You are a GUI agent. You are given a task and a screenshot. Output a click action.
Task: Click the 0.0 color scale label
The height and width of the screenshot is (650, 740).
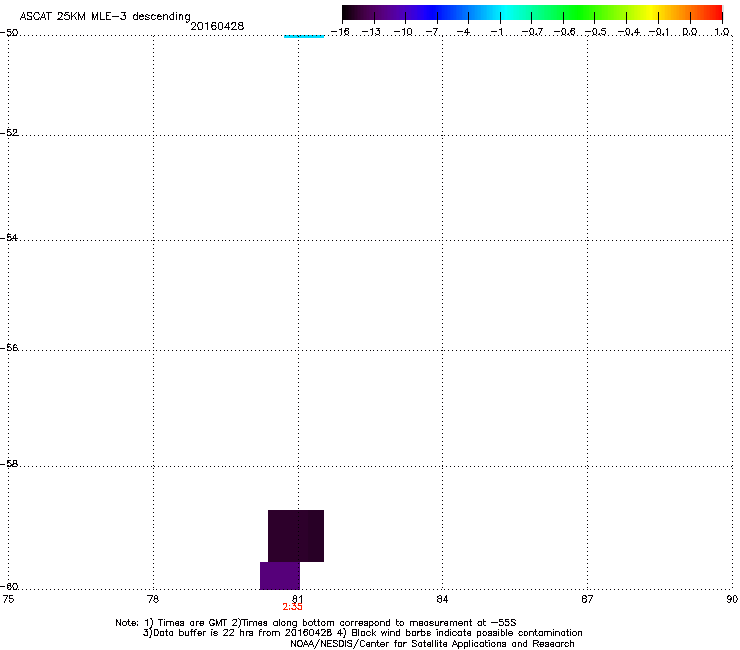[690, 32]
